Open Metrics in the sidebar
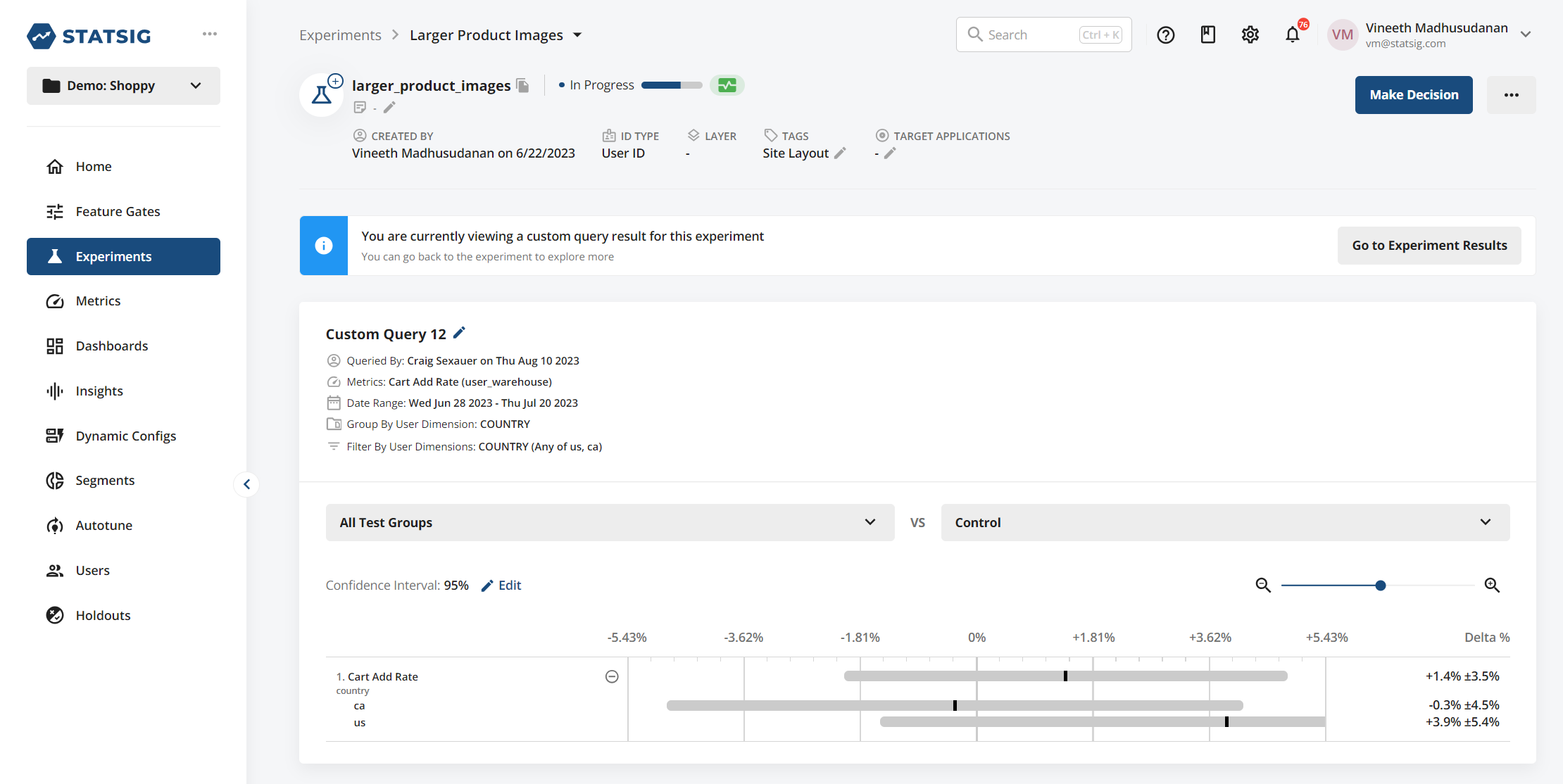The height and width of the screenshot is (784, 1563). 98,301
